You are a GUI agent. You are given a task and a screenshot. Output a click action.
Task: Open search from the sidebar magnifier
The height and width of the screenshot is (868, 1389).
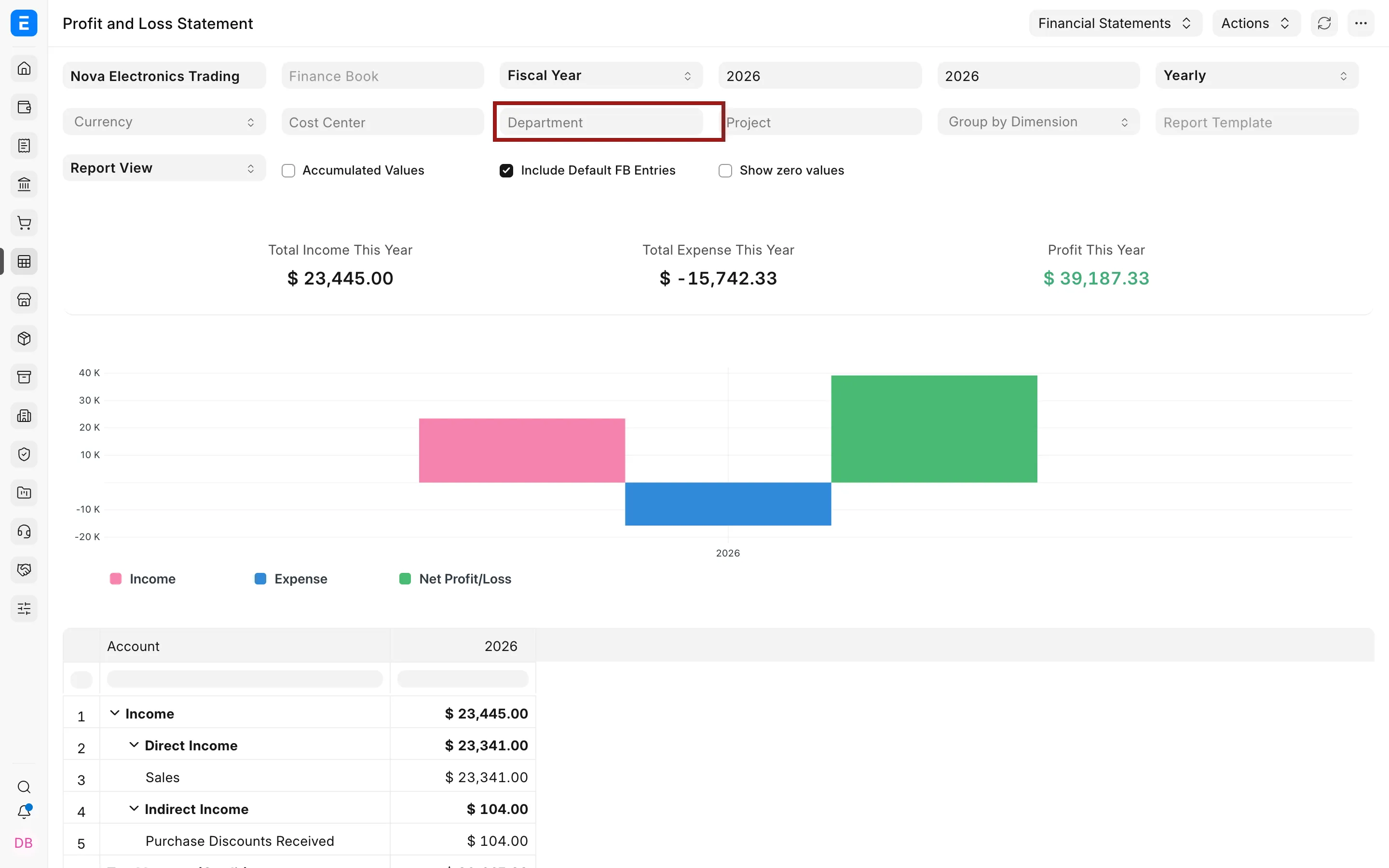(24, 787)
